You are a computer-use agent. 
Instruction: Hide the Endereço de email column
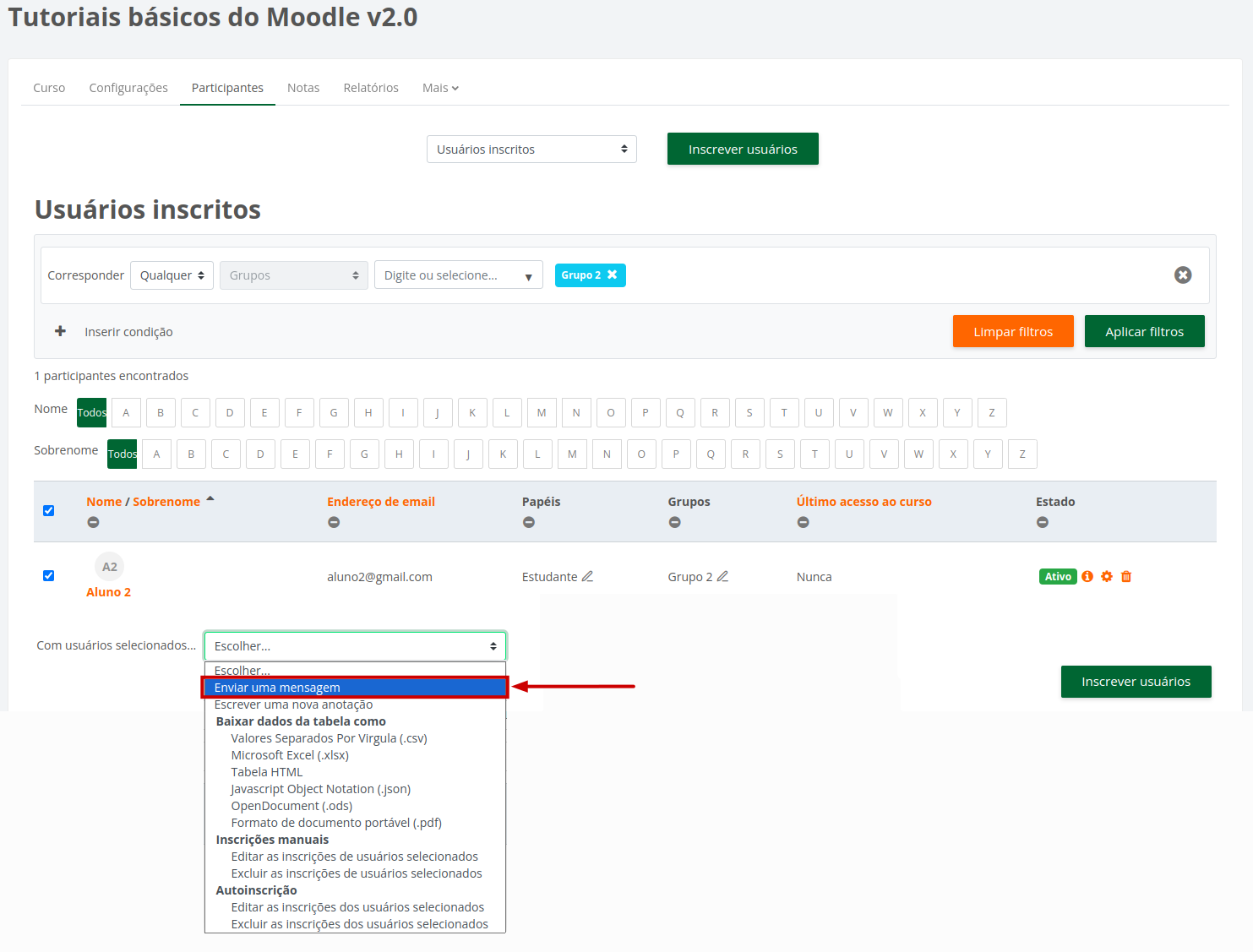(x=334, y=523)
